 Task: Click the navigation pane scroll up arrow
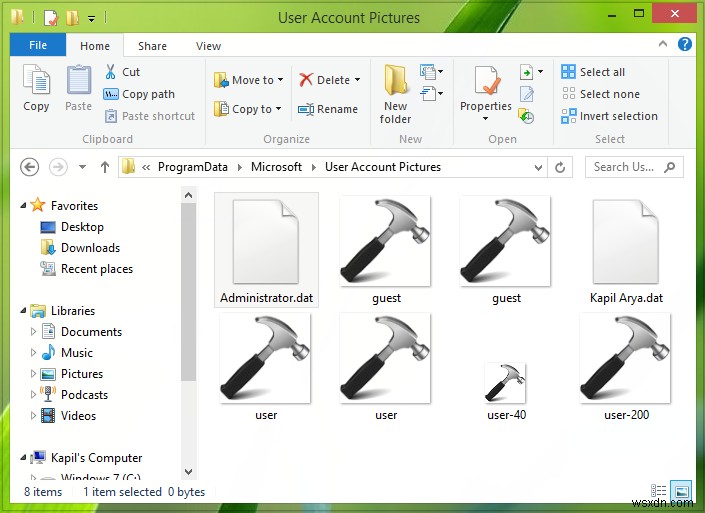189,196
